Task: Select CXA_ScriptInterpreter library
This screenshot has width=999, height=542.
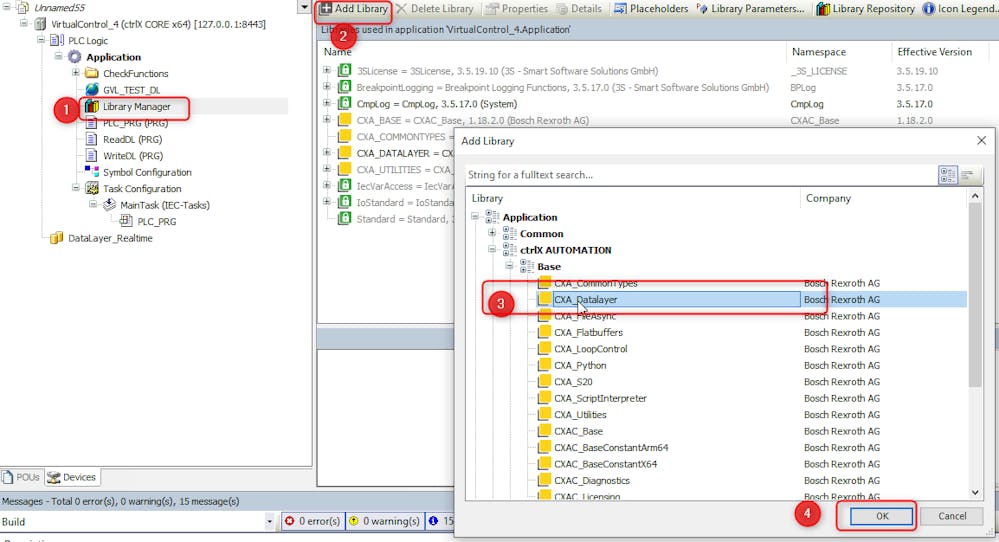Action: tap(600, 398)
